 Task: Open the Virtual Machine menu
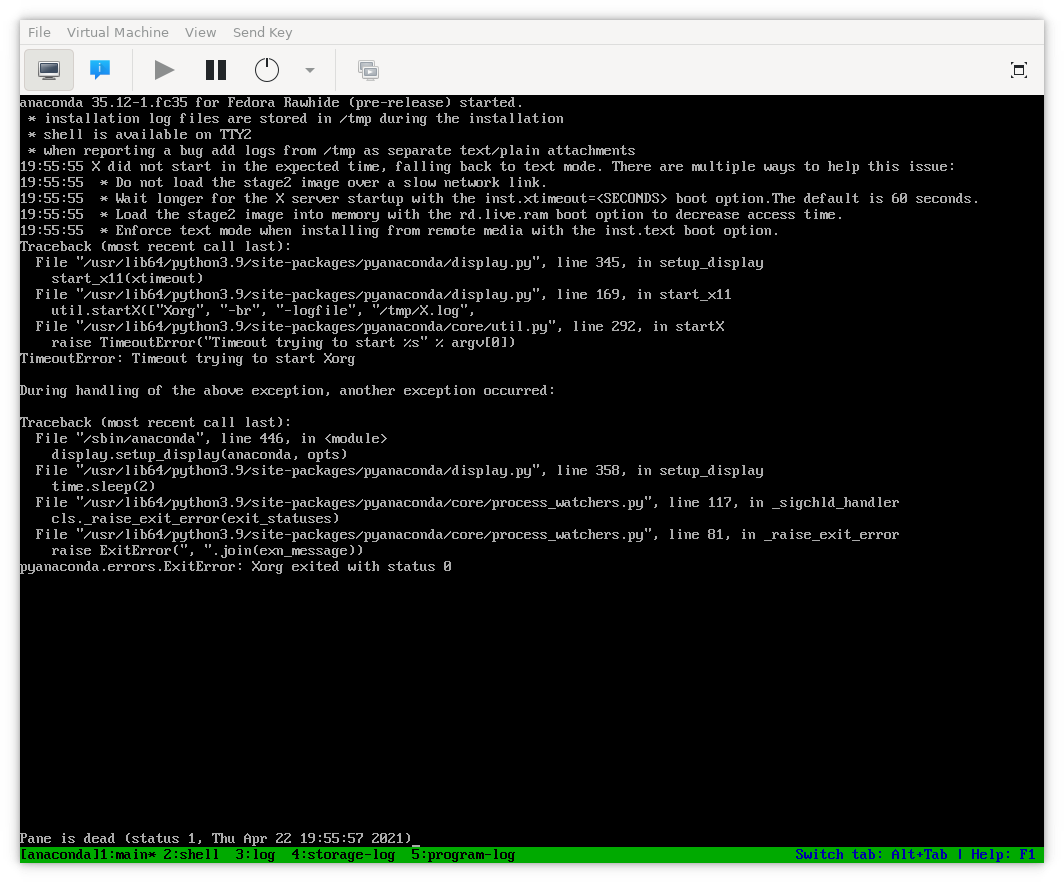(117, 33)
